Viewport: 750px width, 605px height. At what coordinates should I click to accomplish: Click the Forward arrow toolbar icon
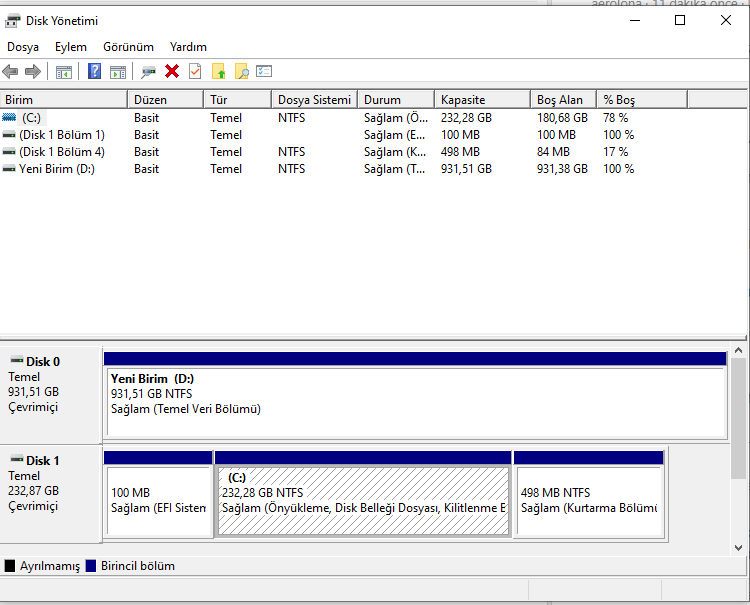click(33, 72)
